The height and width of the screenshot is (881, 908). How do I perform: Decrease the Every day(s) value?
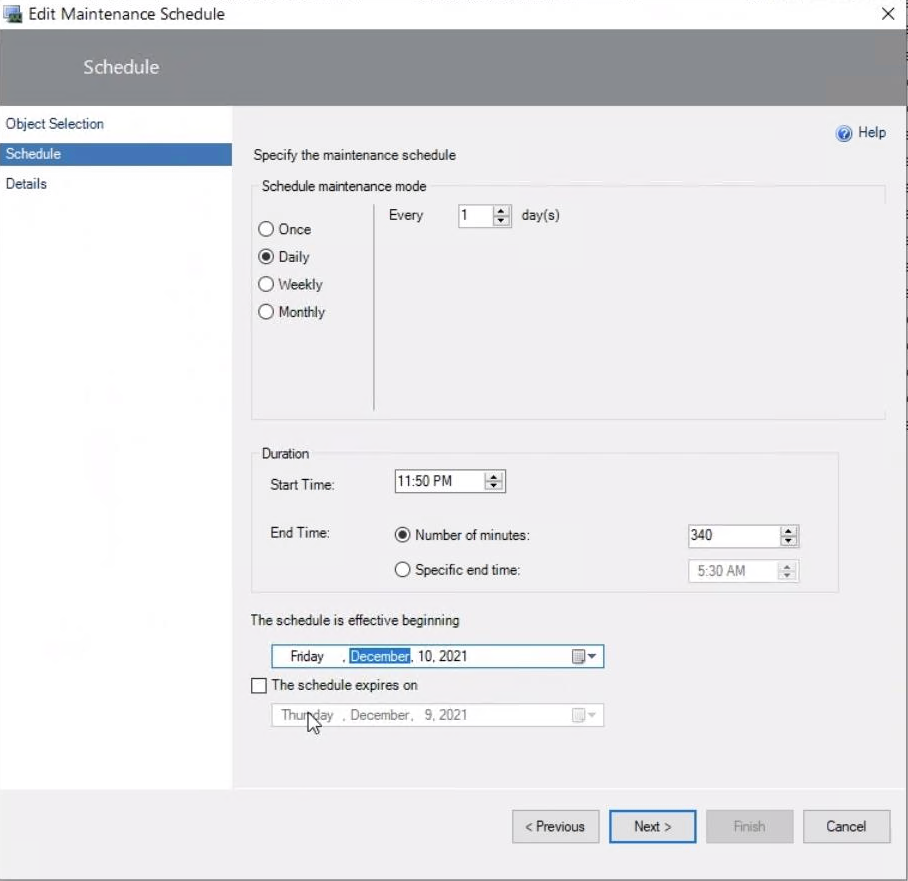(x=501, y=221)
